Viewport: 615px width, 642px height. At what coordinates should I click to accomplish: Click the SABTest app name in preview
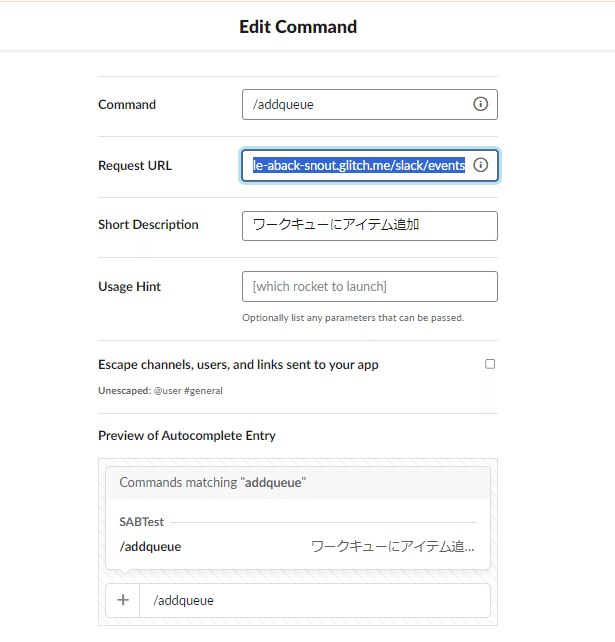pyautogui.click(x=141, y=522)
